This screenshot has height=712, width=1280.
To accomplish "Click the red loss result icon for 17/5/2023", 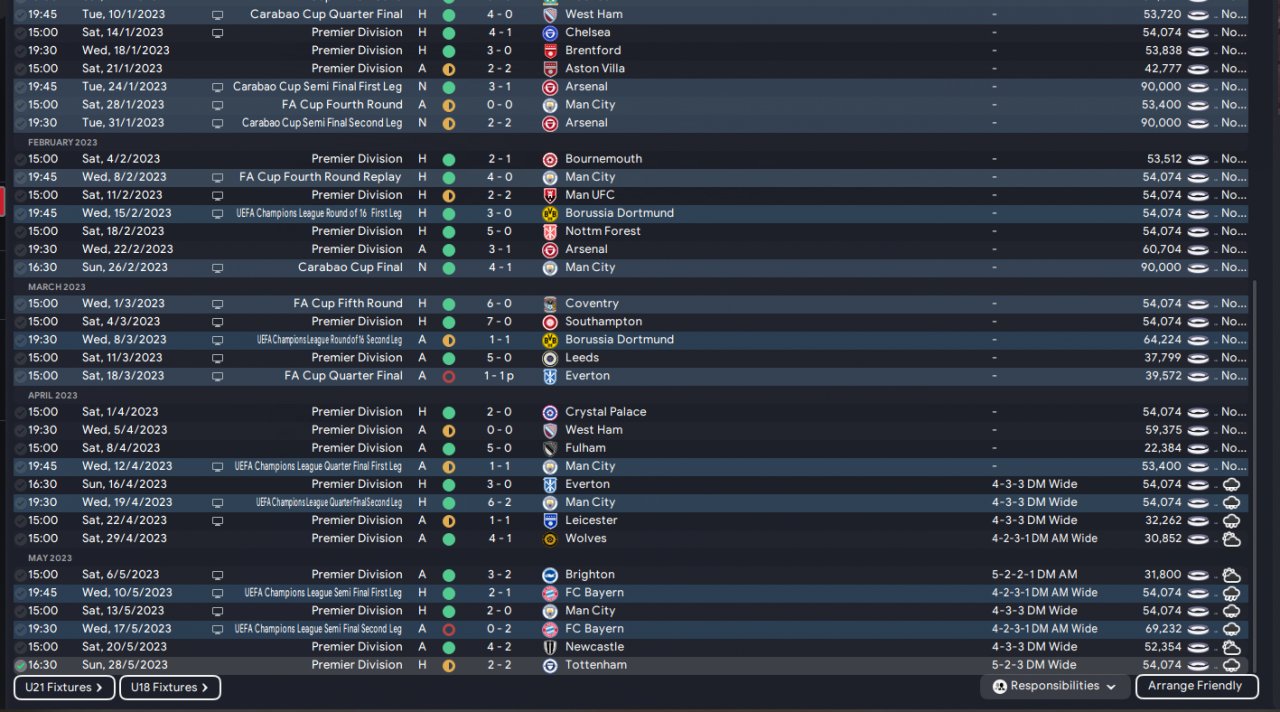I will pyautogui.click(x=448, y=629).
